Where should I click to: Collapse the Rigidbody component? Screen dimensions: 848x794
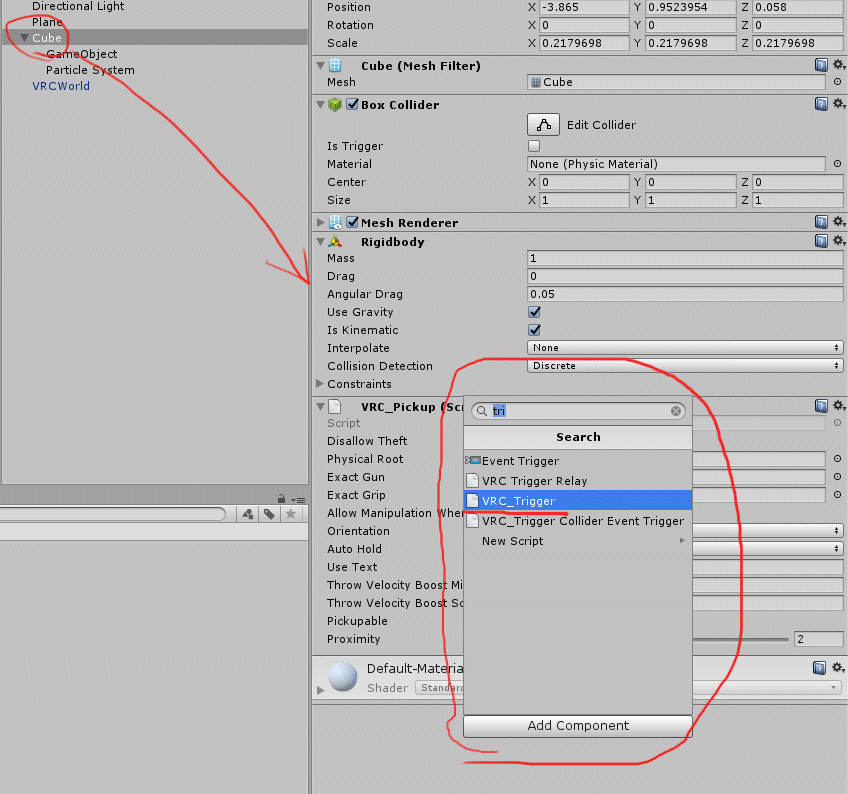pos(320,242)
